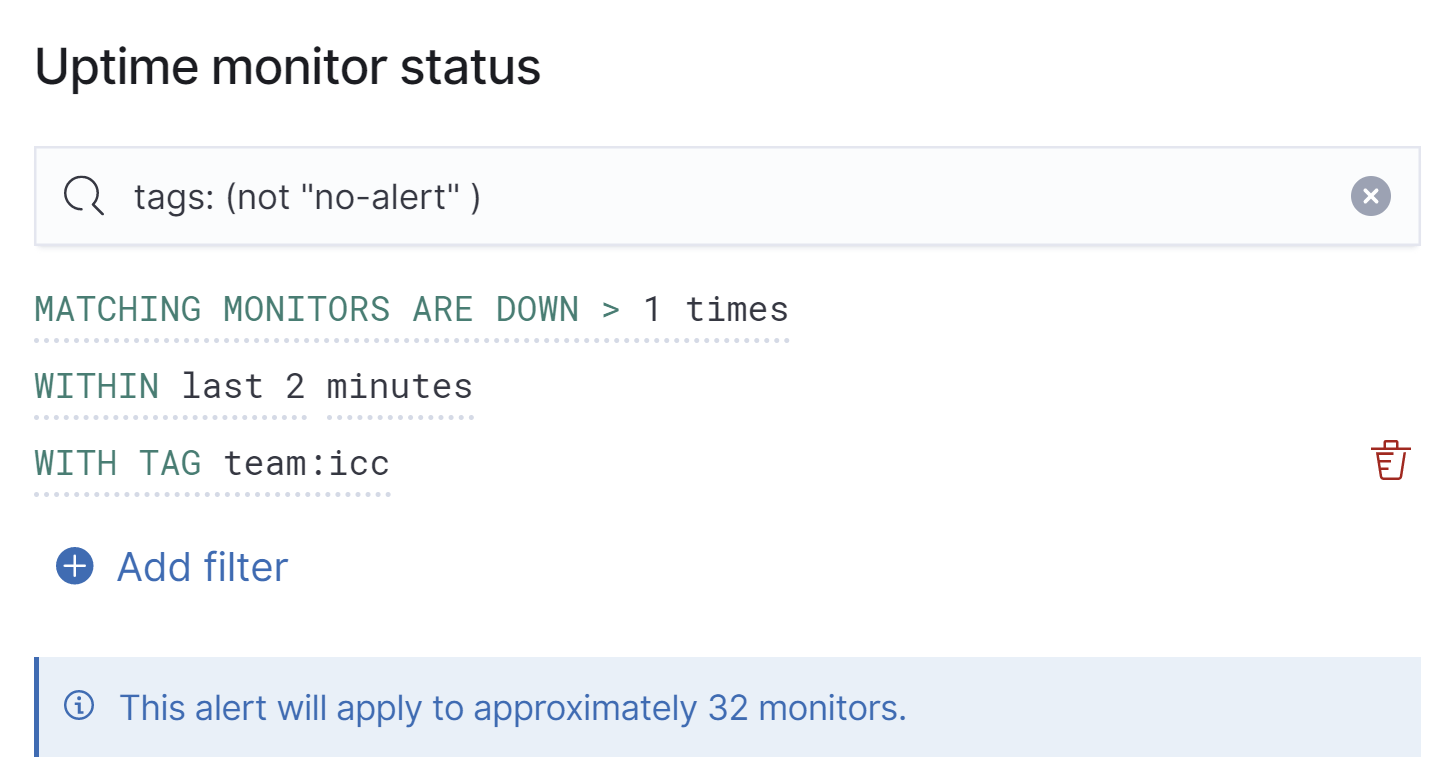Click the "tags:" keyword in search query
The width and height of the screenshot is (1451, 772).
pos(173,197)
